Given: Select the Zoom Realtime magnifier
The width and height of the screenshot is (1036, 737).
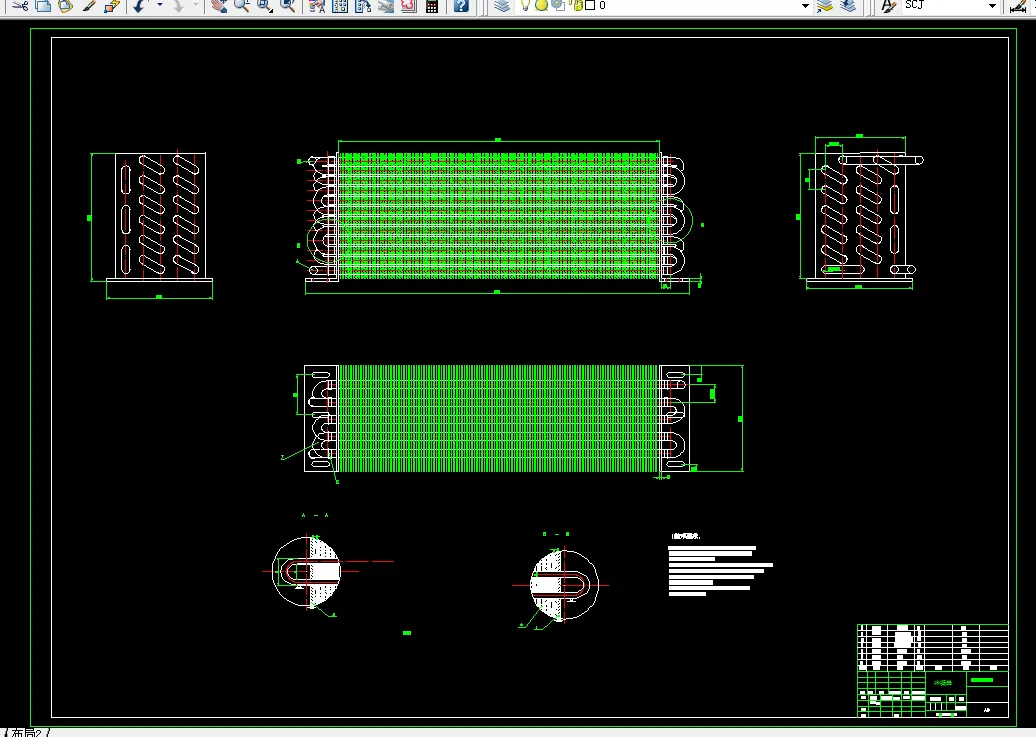Looking at the screenshot, I should click(241, 5).
